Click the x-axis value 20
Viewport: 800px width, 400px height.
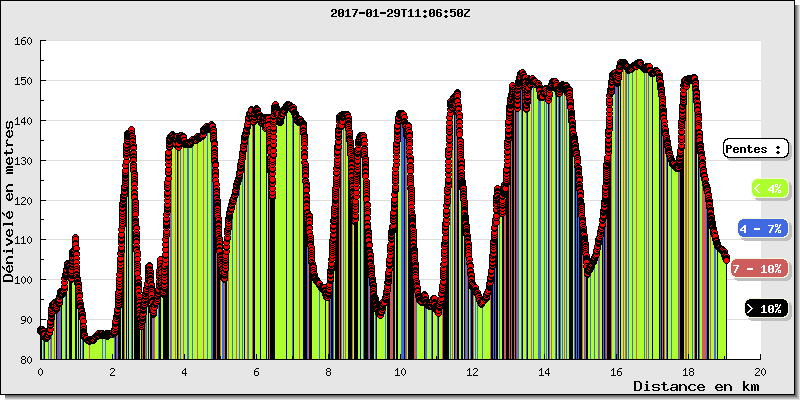(x=760, y=372)
